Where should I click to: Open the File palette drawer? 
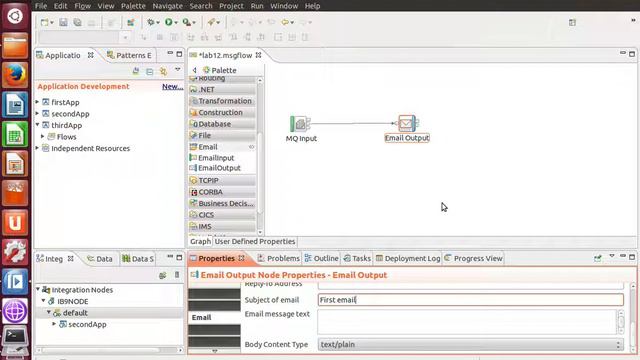(222, 135)
